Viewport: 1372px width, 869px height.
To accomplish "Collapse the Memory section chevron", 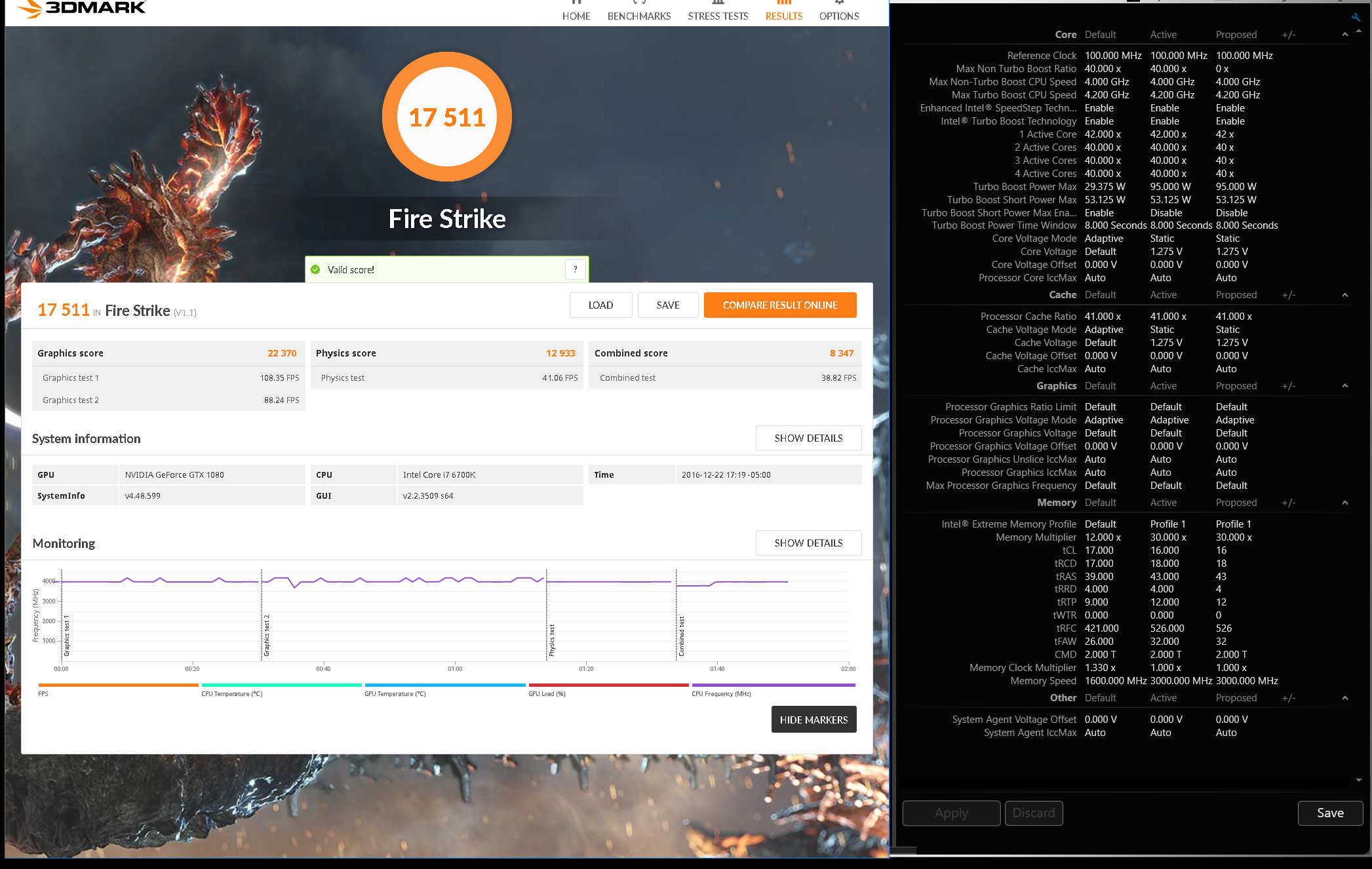I will [x=1345, y=503].
